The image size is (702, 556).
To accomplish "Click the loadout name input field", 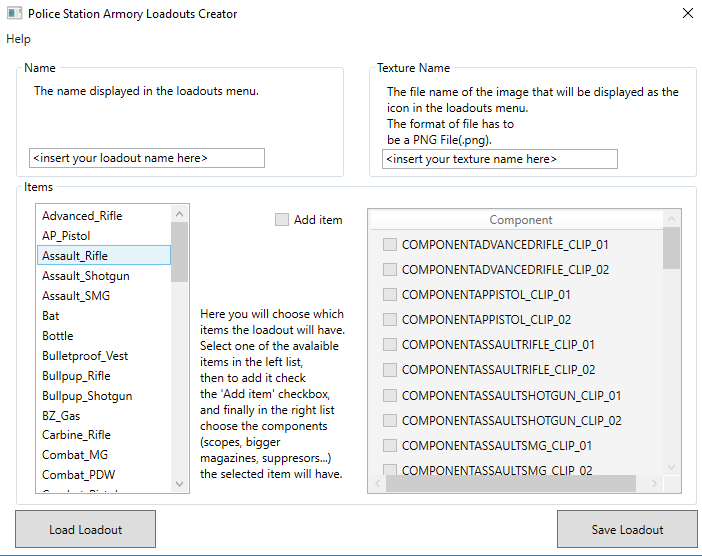I will 147,158.
